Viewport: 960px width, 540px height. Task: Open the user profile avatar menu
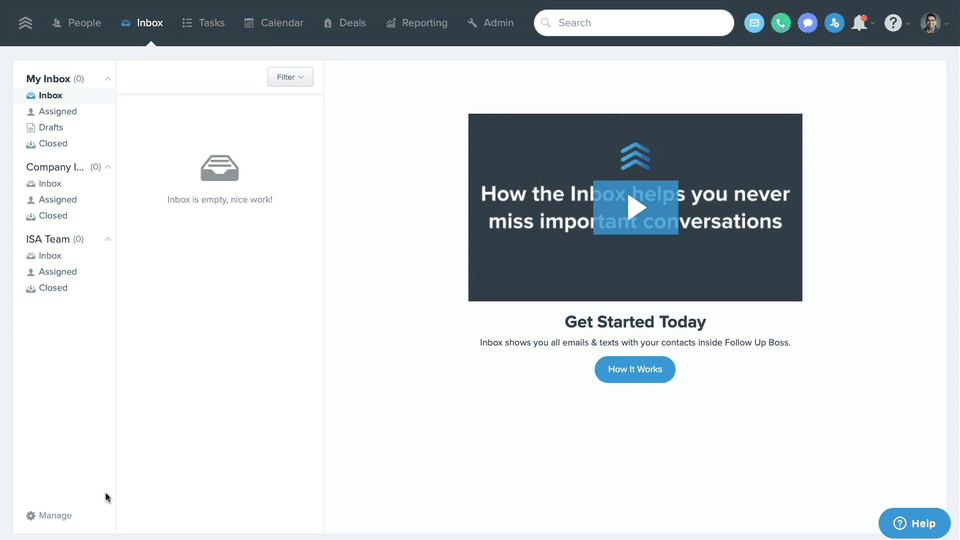tap(930, 23)
